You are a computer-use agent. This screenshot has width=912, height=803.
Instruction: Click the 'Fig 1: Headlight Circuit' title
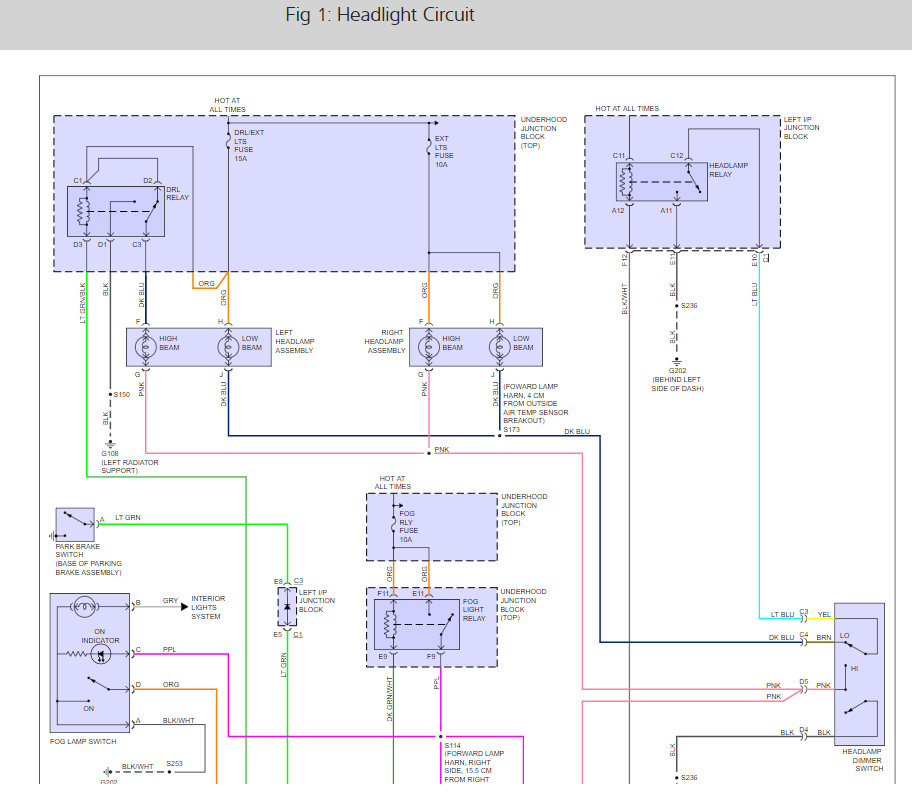(x=380, y=15)
